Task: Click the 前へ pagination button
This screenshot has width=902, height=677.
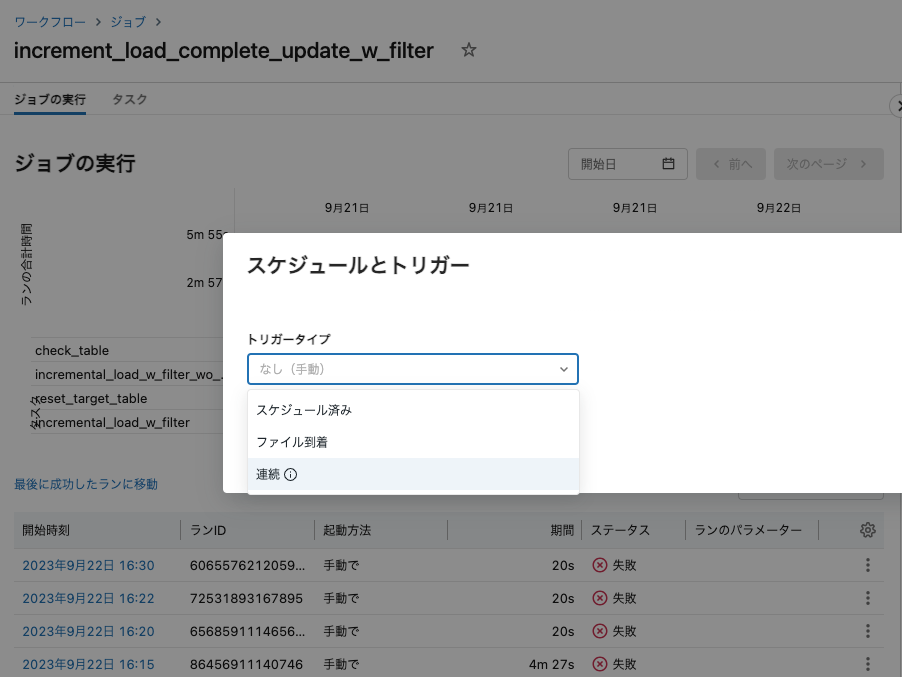Action: pos(730,163)
